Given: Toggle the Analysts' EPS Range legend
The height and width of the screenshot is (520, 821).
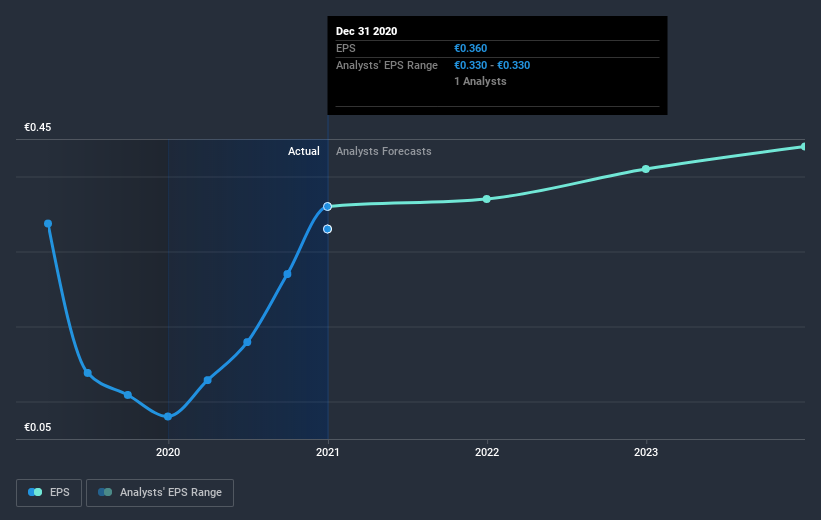Looking at the screenshot, I should tap(160, 493).
